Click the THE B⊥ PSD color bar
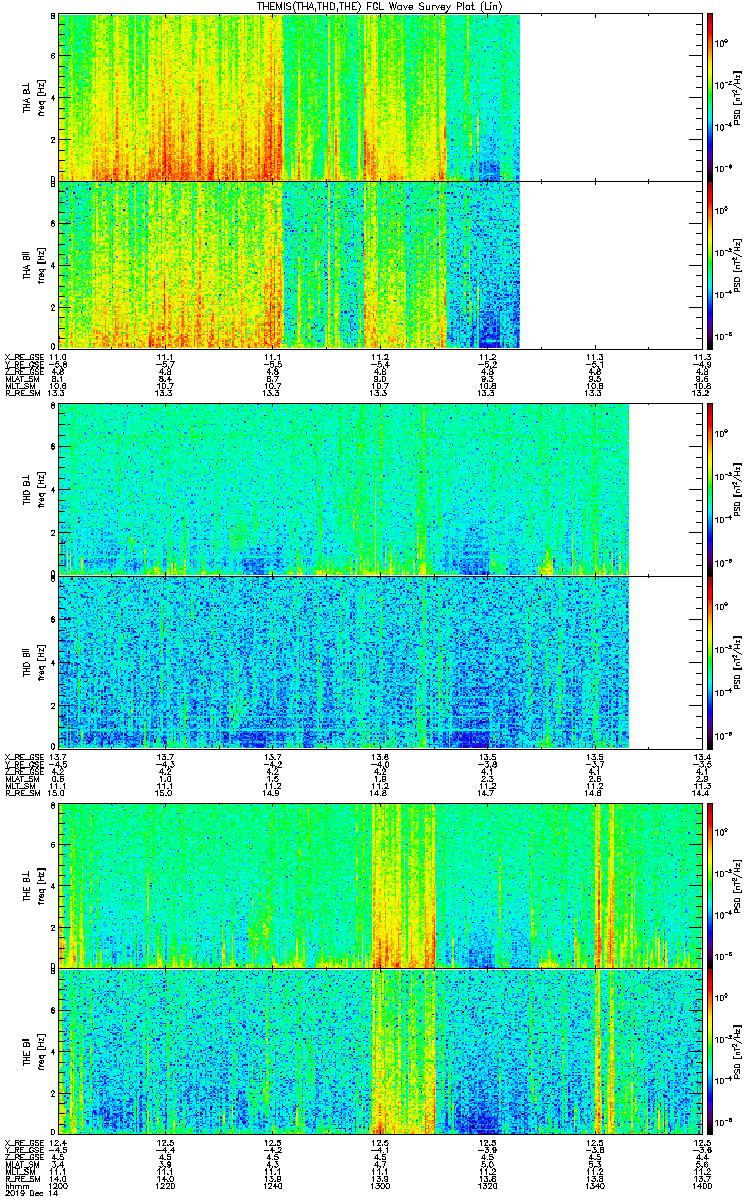 point(710,885)
